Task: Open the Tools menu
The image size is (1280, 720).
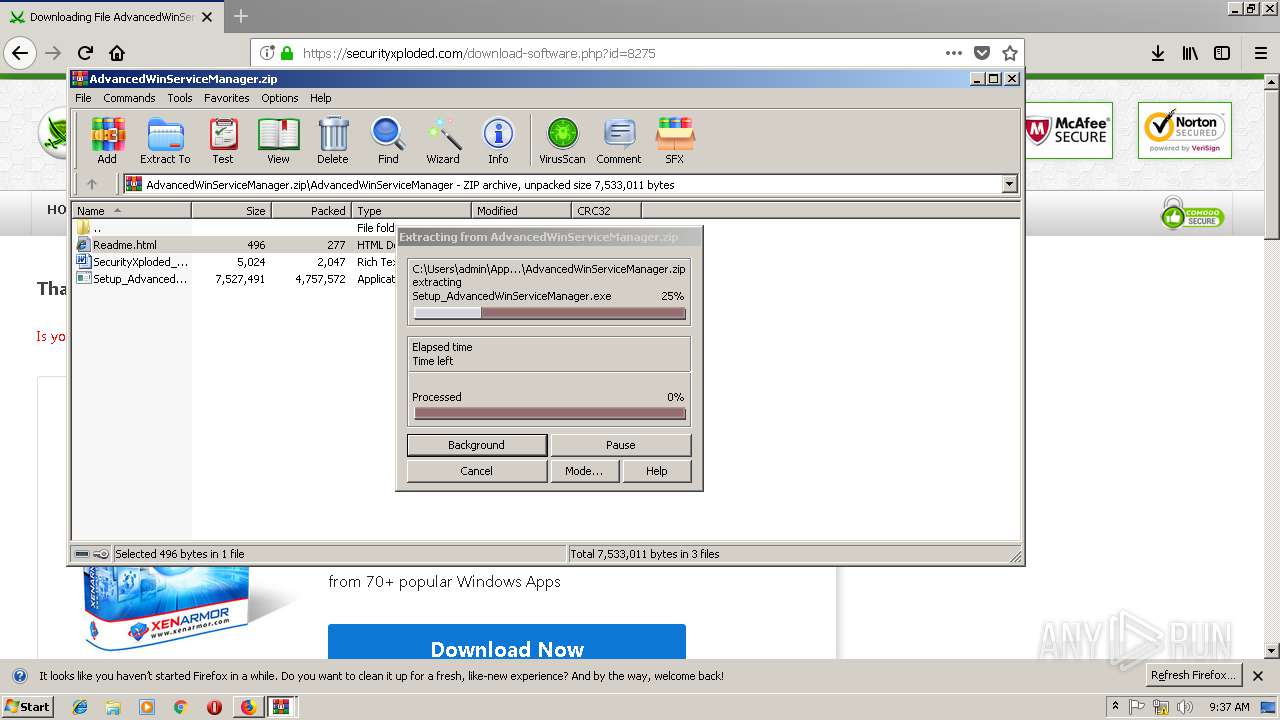Action: click(x=180, y=98)
